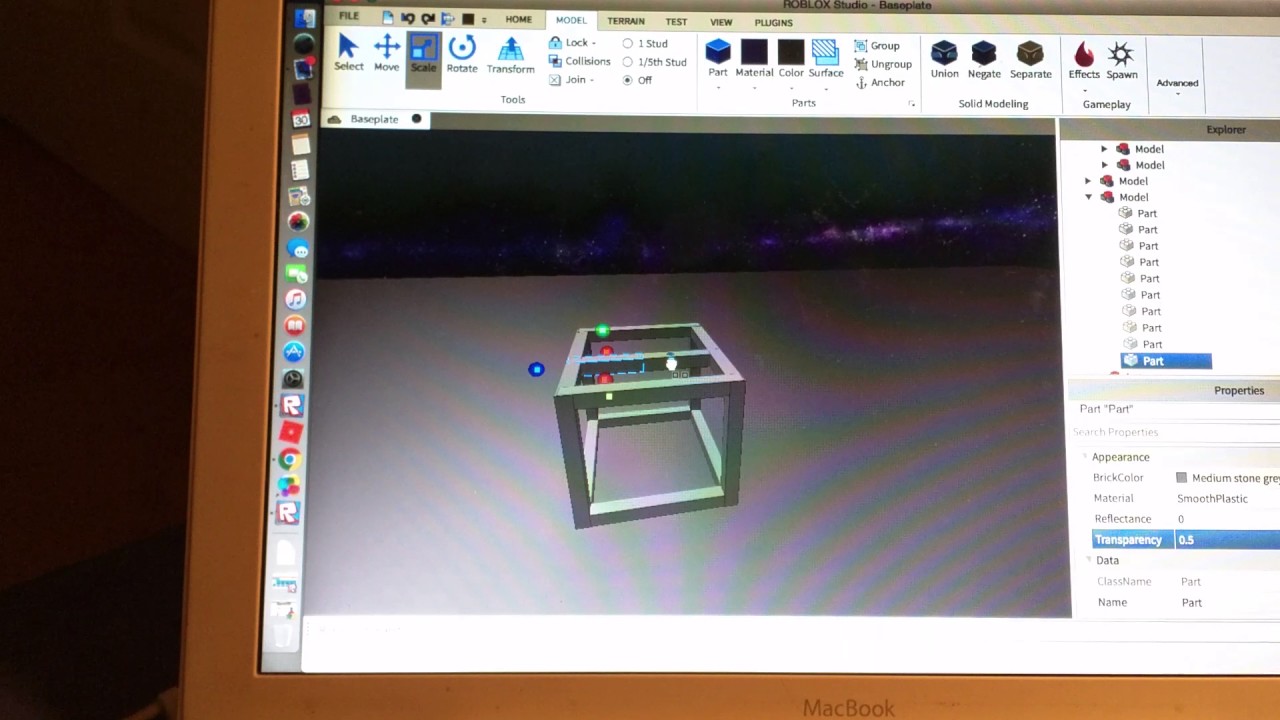Pick the Rotate tool
1280x720 pixels.
[462, 54]
